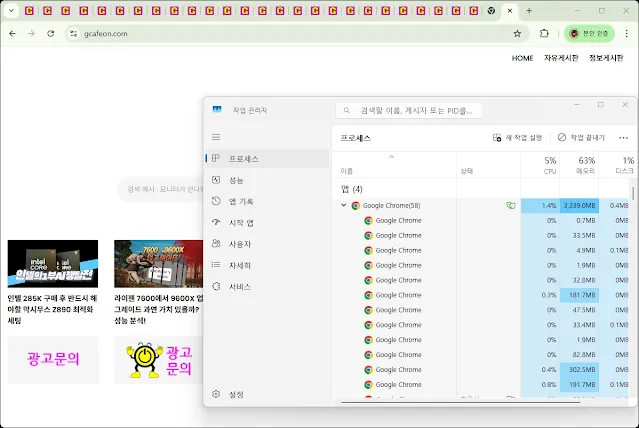Sort processes by 5% CPU column
This screenshot has width=639, height=428.
point(540,165)
